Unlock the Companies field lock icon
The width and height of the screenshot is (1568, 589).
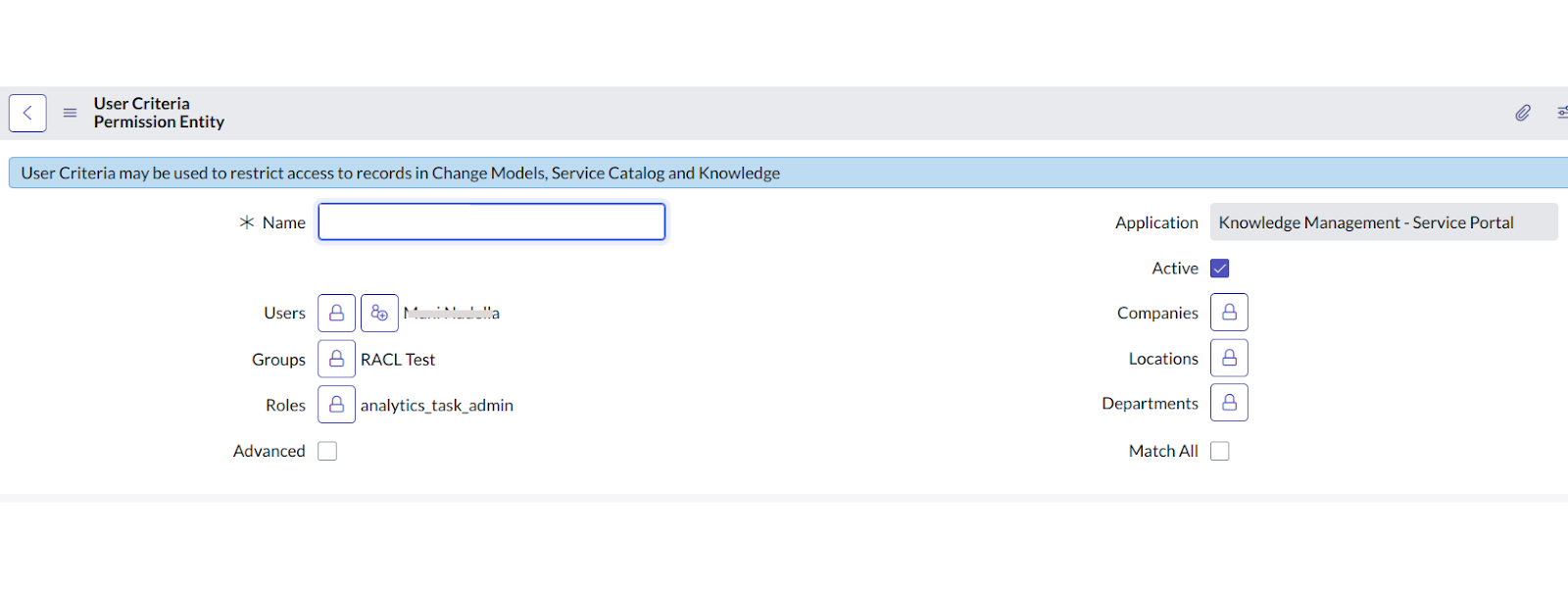1229,312
